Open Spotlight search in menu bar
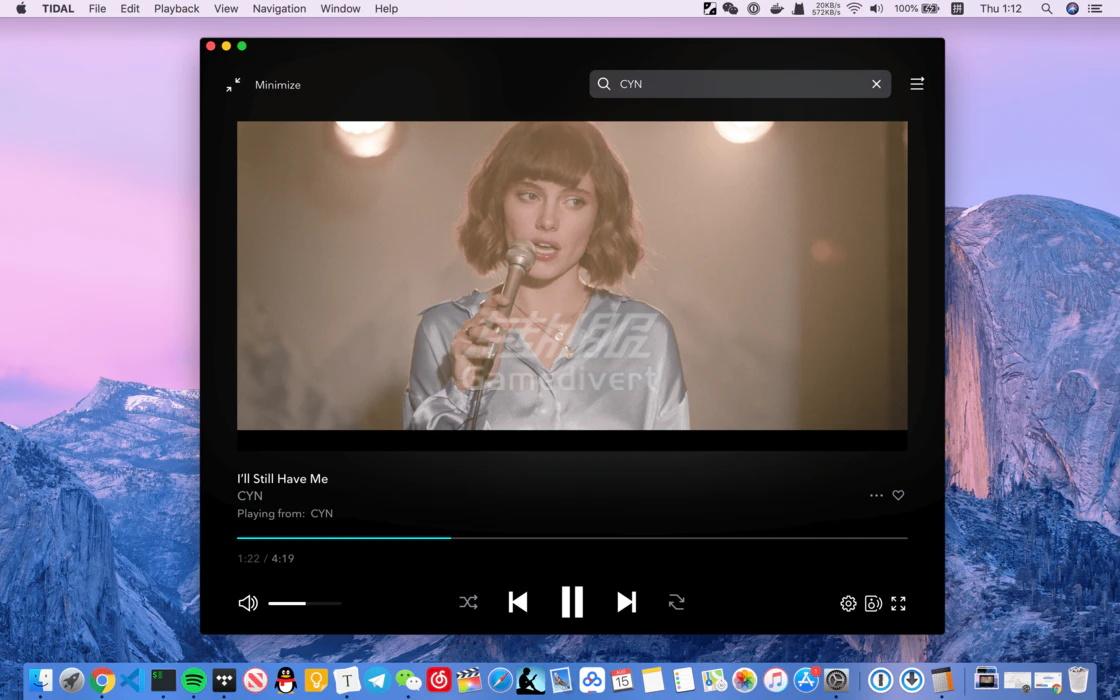The width and height of the screenshot is (1120, 700). pos(1046,9)
